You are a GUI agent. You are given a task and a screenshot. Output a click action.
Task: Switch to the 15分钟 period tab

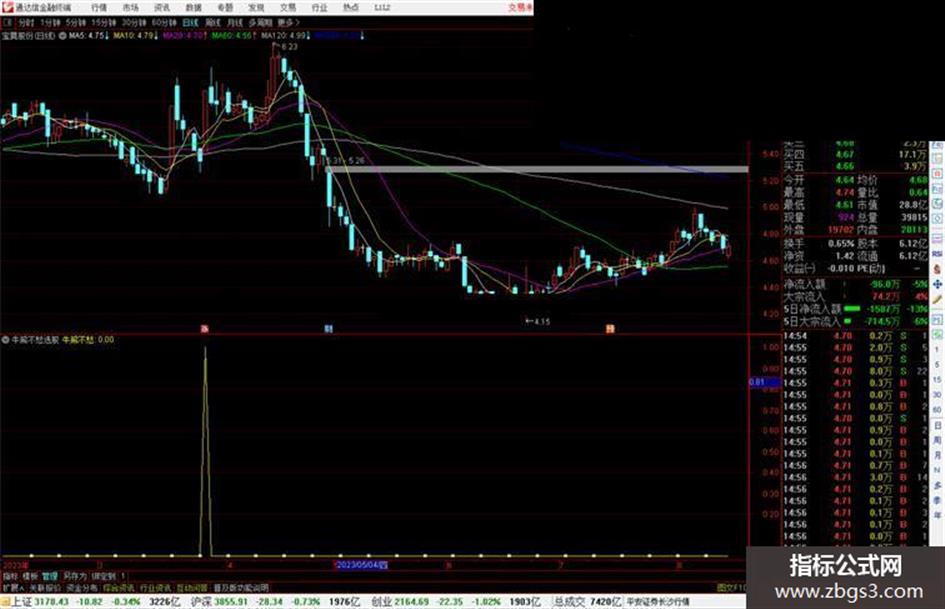tap(104, 23)
